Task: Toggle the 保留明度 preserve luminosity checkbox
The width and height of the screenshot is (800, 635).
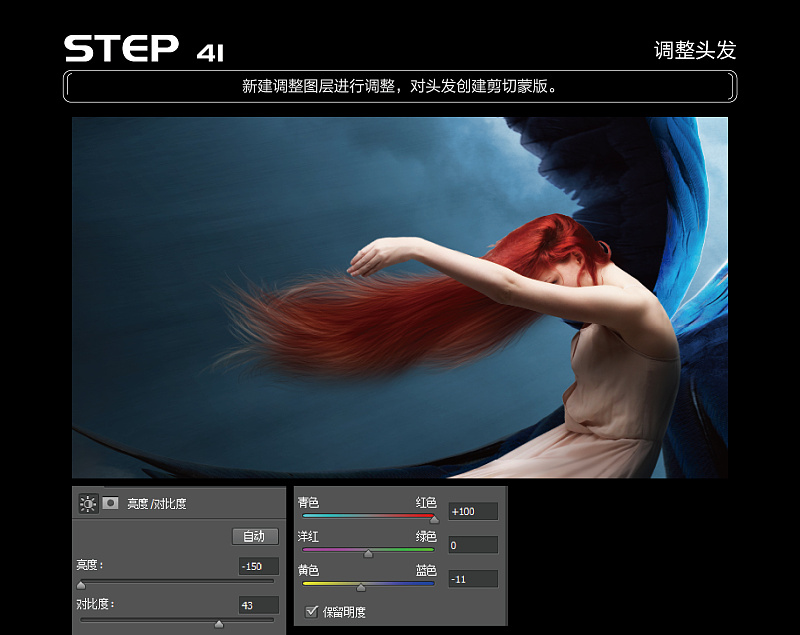Action: 311,611
